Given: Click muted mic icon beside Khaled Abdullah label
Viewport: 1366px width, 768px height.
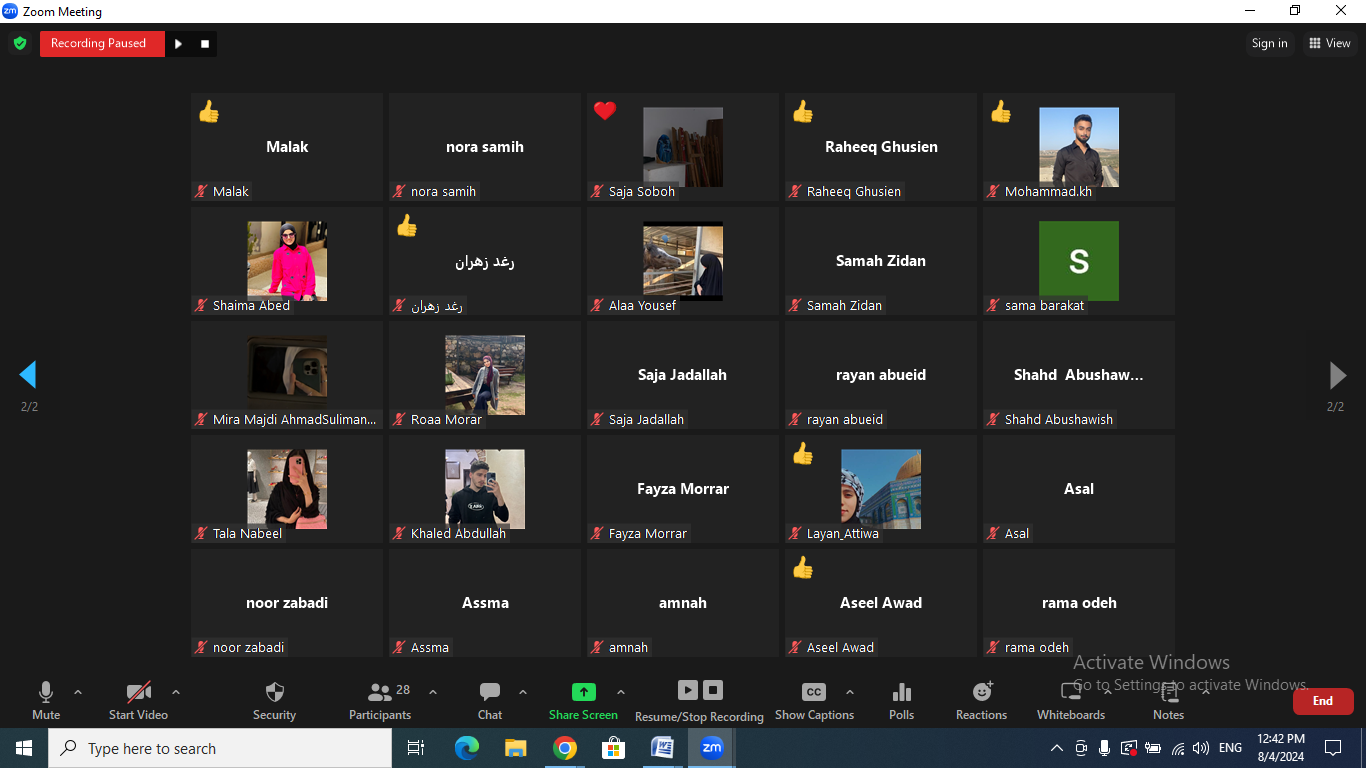Looking at the screenshot, I should [400, 533].
